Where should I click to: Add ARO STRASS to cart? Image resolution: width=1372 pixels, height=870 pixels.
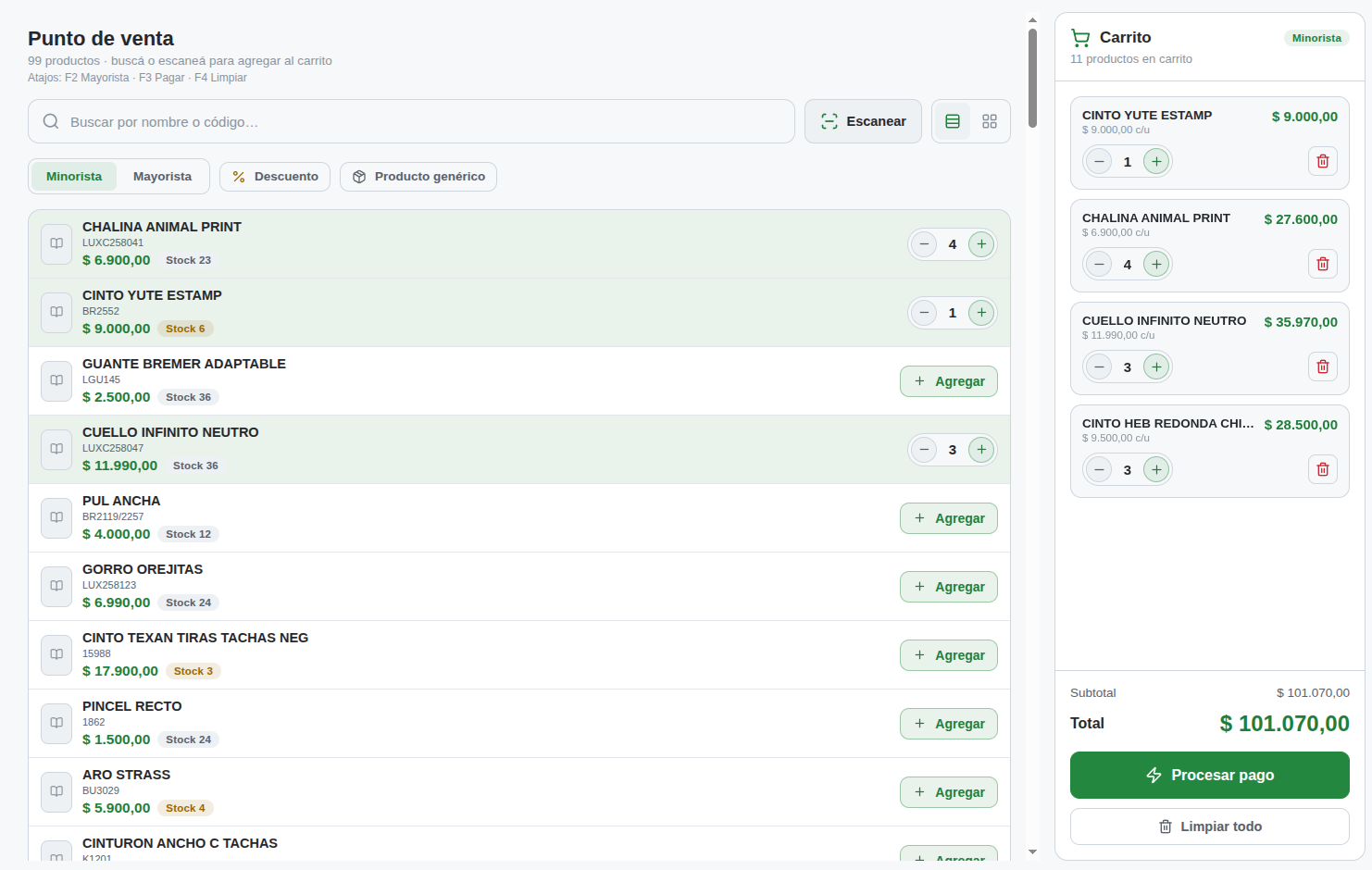point(949,792)
